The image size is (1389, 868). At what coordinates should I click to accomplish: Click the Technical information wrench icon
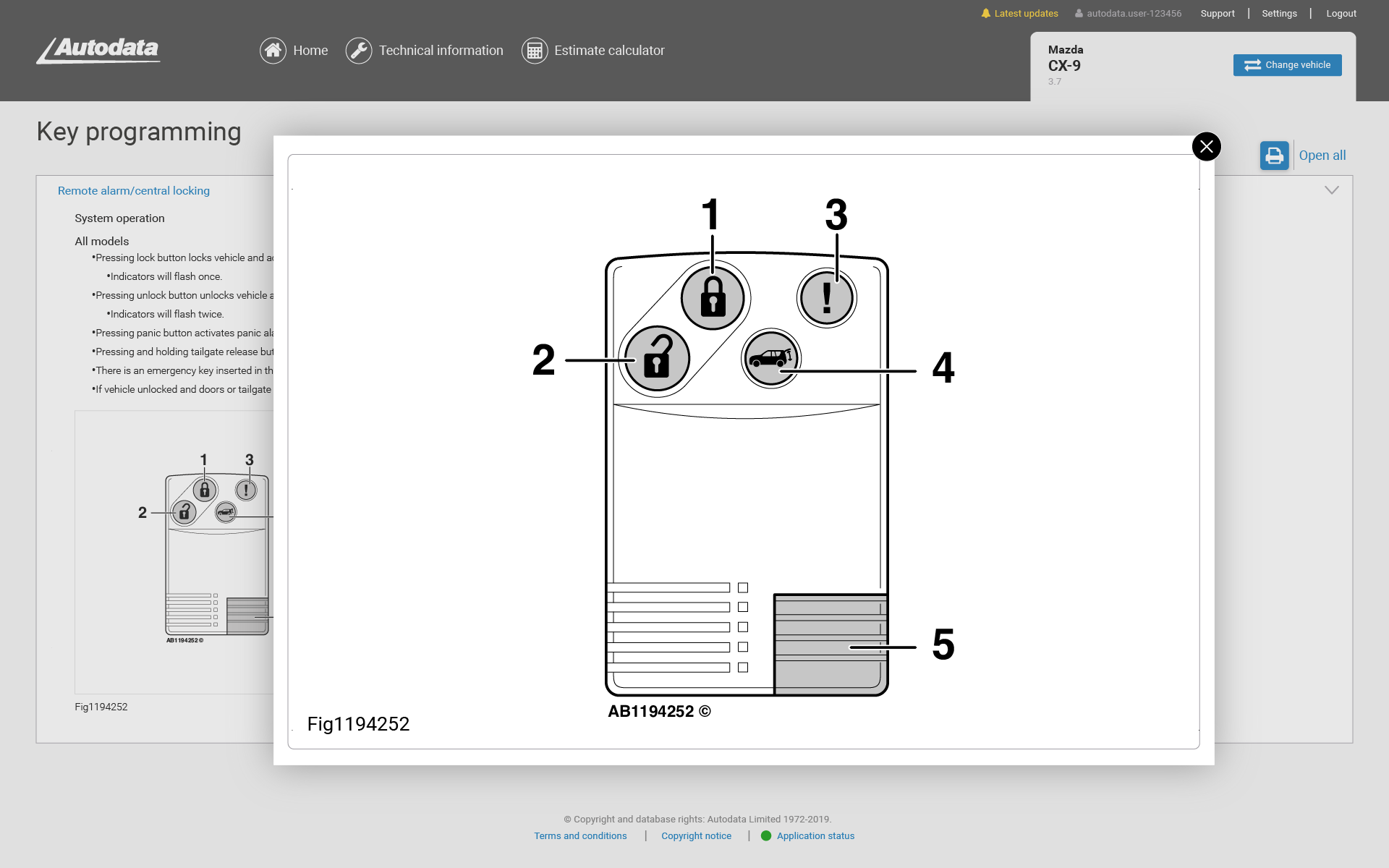[x=358, y=51]
